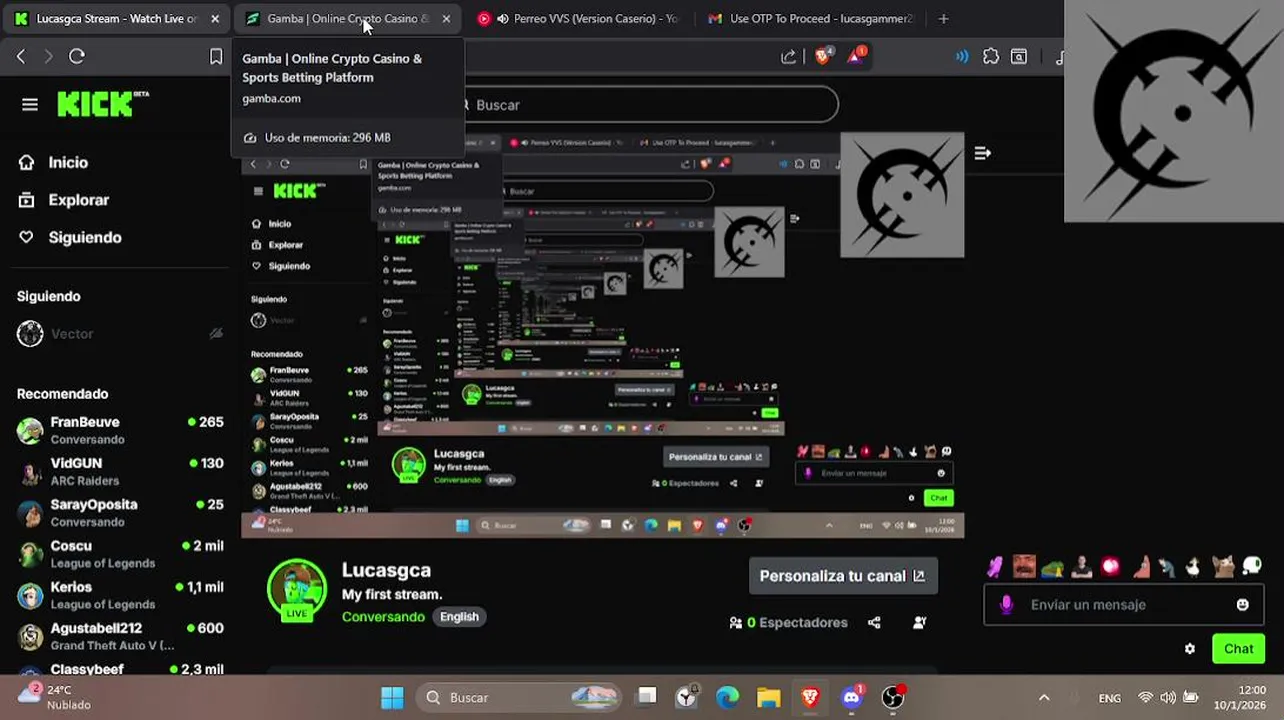The width and height of the screenshot is (1284, 720).
Task: Pick the Patrick star emote
Action: [1141, 567]
